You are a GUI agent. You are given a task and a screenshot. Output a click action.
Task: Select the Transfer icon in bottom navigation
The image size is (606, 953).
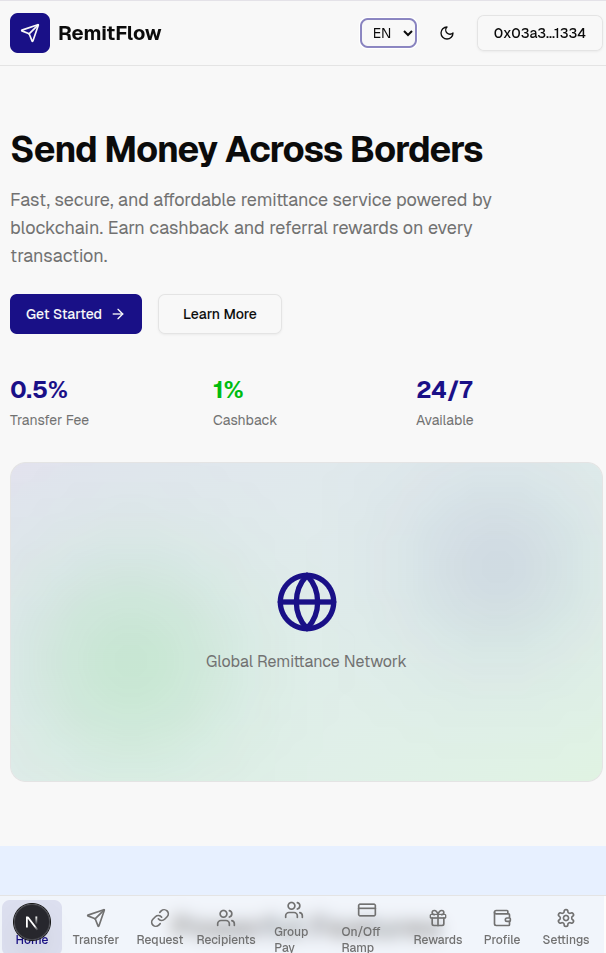(96, 917)
